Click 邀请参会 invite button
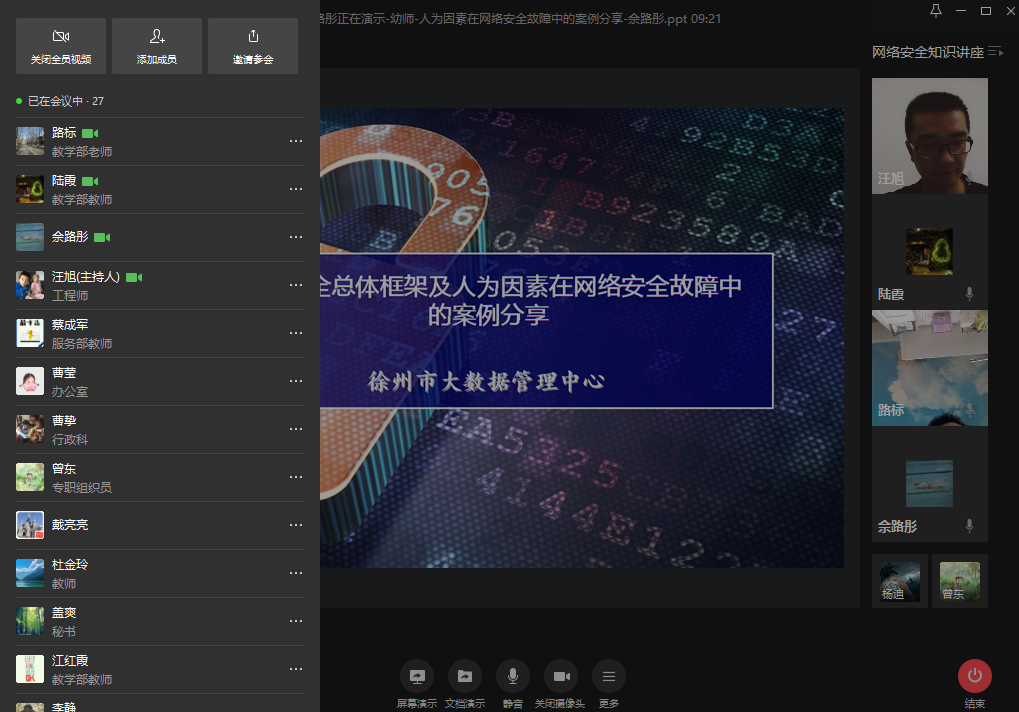This screenshot has height=712, width=1019. [253, 46]
